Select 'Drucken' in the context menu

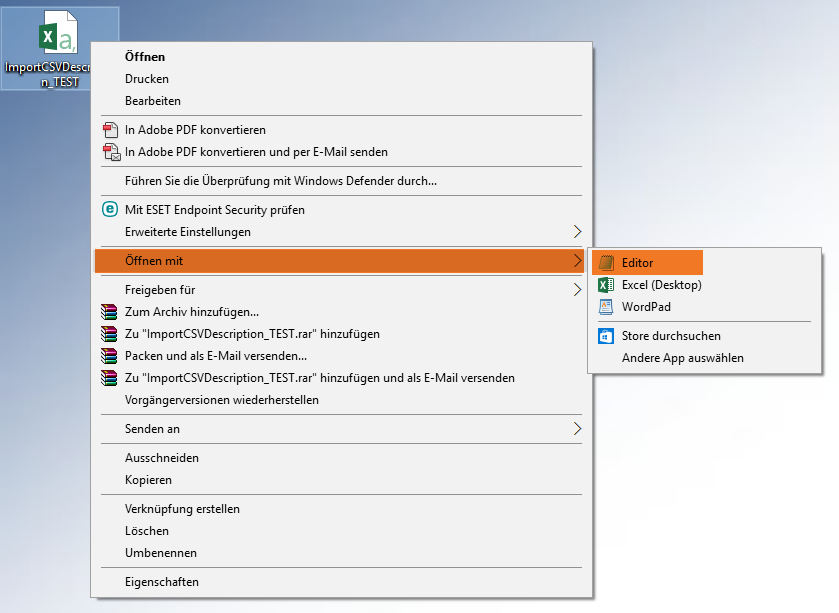pyautogui.click(x=342, y=79)
